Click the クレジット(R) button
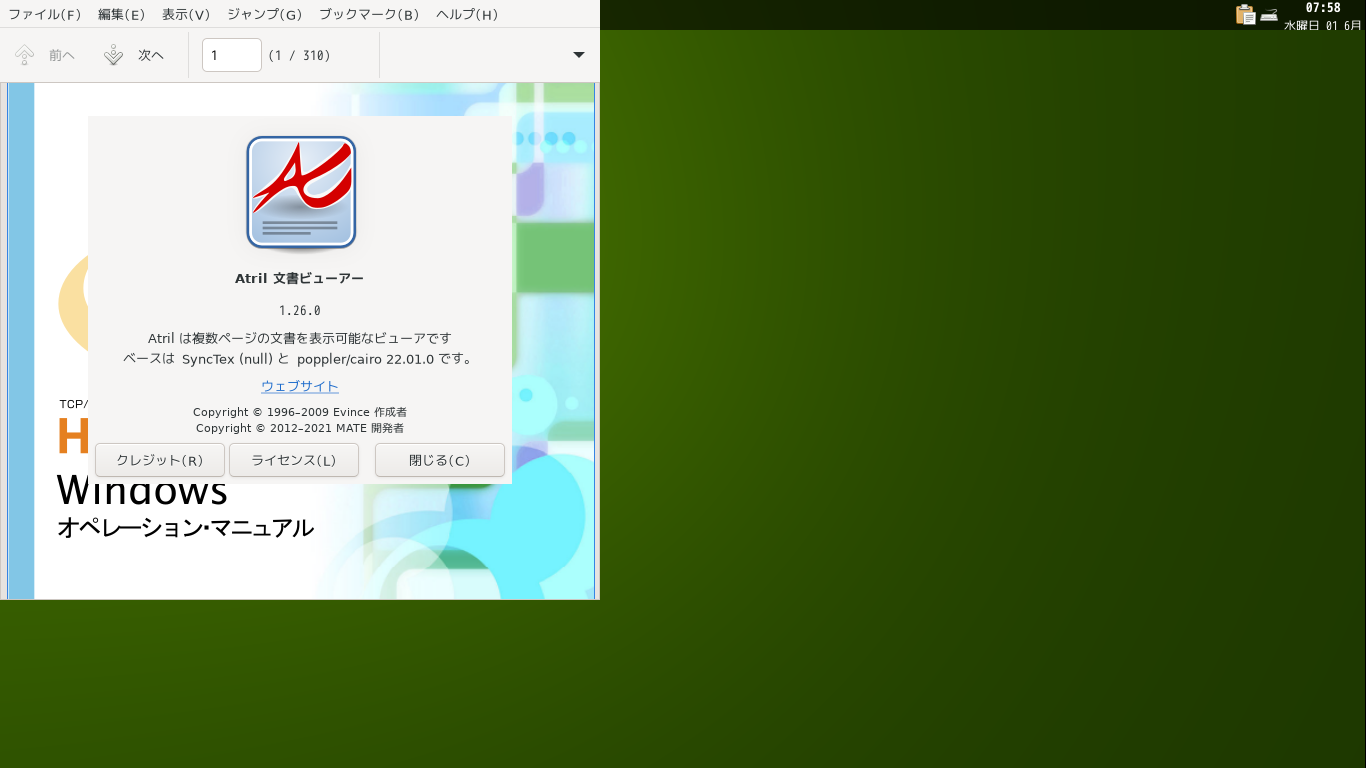Image resolution: width=1366 pixels, height=768 pixels. 160,460
